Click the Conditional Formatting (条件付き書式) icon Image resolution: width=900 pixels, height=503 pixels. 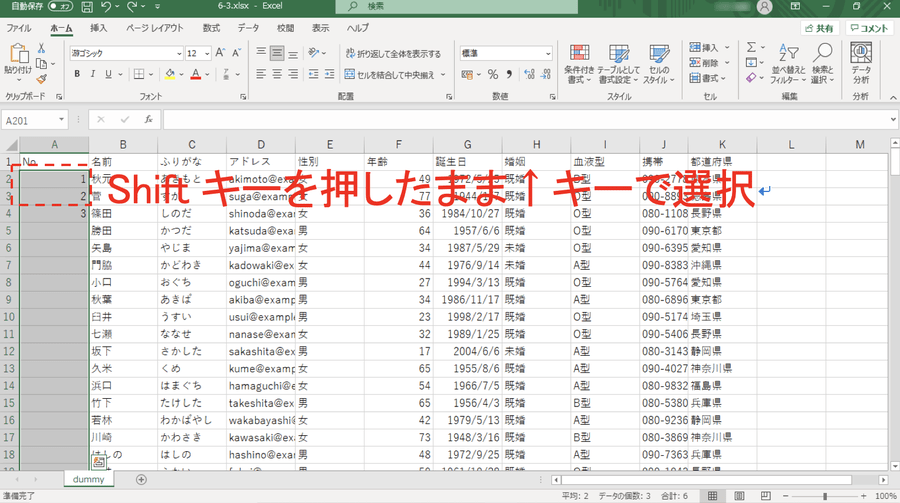pyautogui.click(x=579, y=62)
